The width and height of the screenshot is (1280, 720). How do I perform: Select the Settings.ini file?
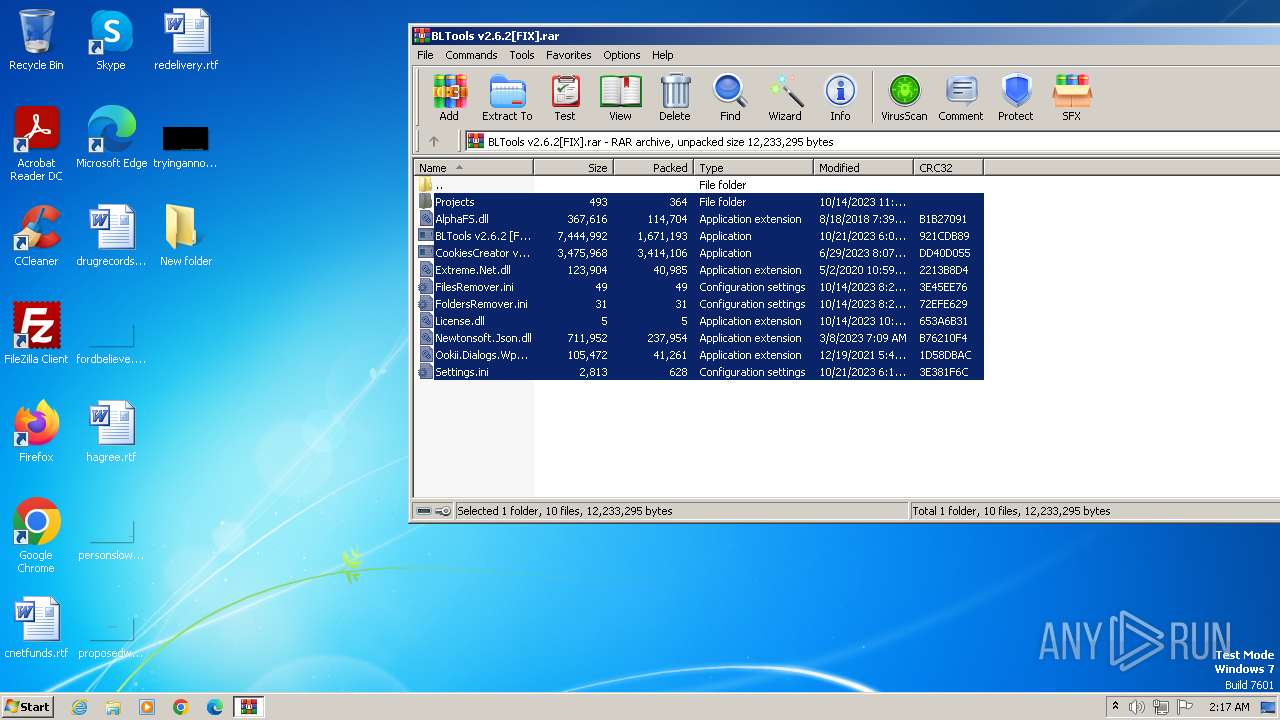[x=699, y=372]
